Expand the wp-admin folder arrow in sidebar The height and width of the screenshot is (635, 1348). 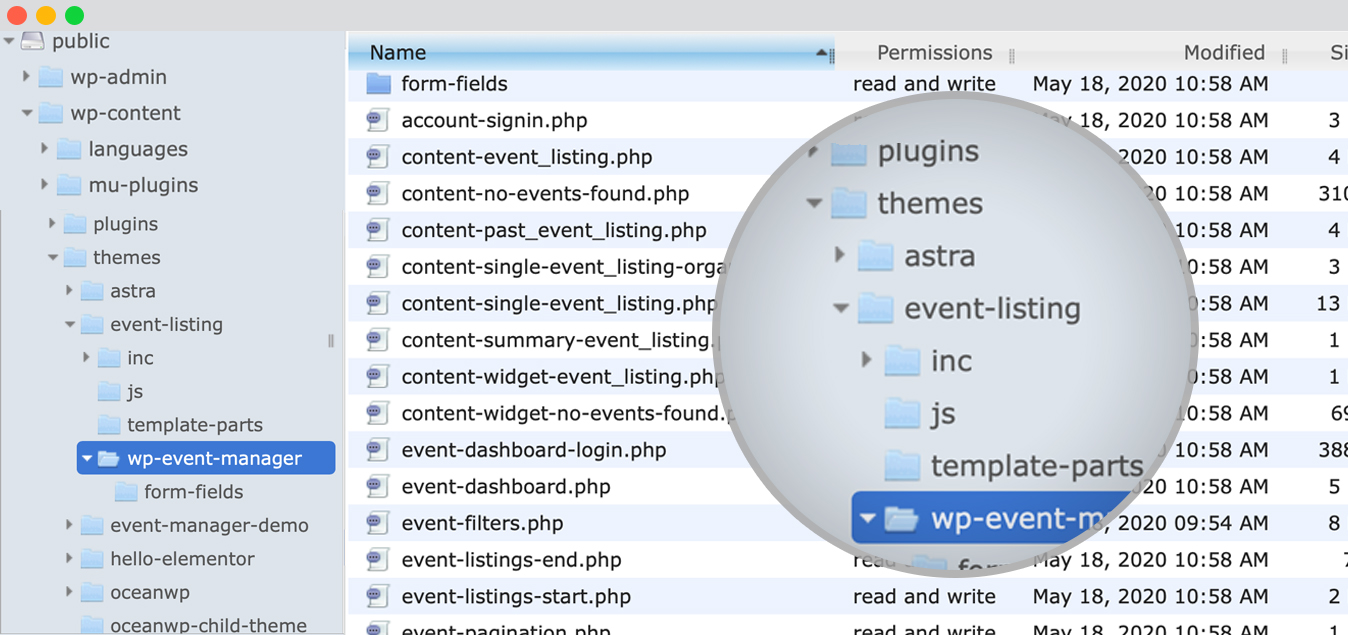(x=27, y=77)
